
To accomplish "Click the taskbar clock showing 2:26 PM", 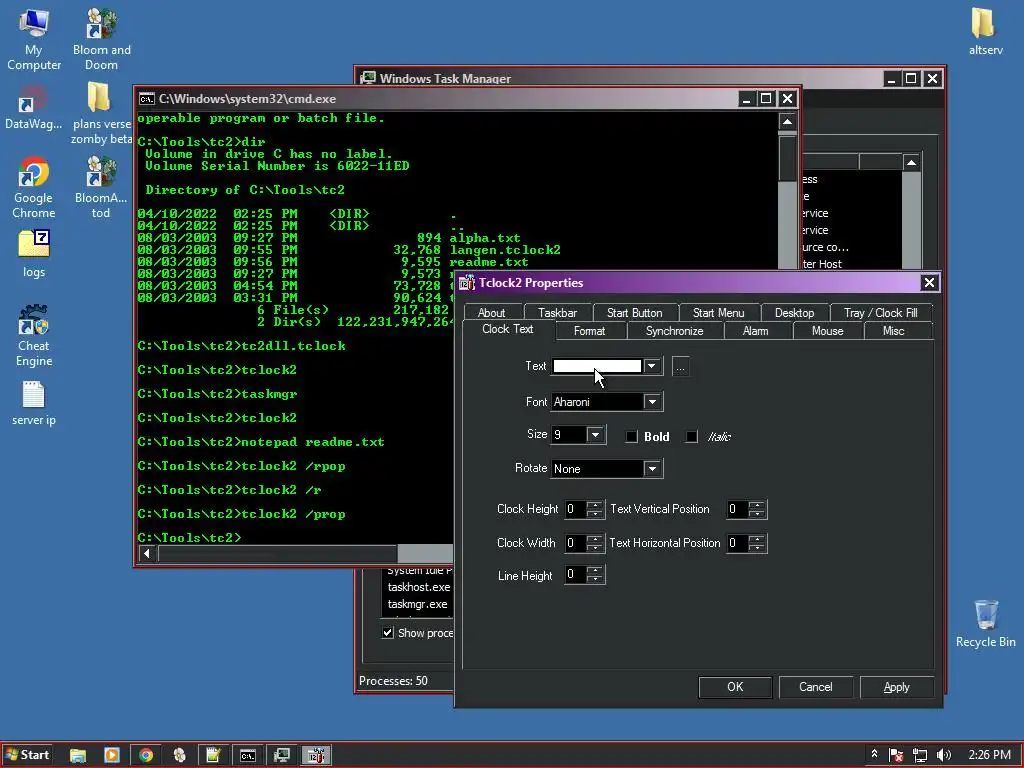I will [989, 755].
